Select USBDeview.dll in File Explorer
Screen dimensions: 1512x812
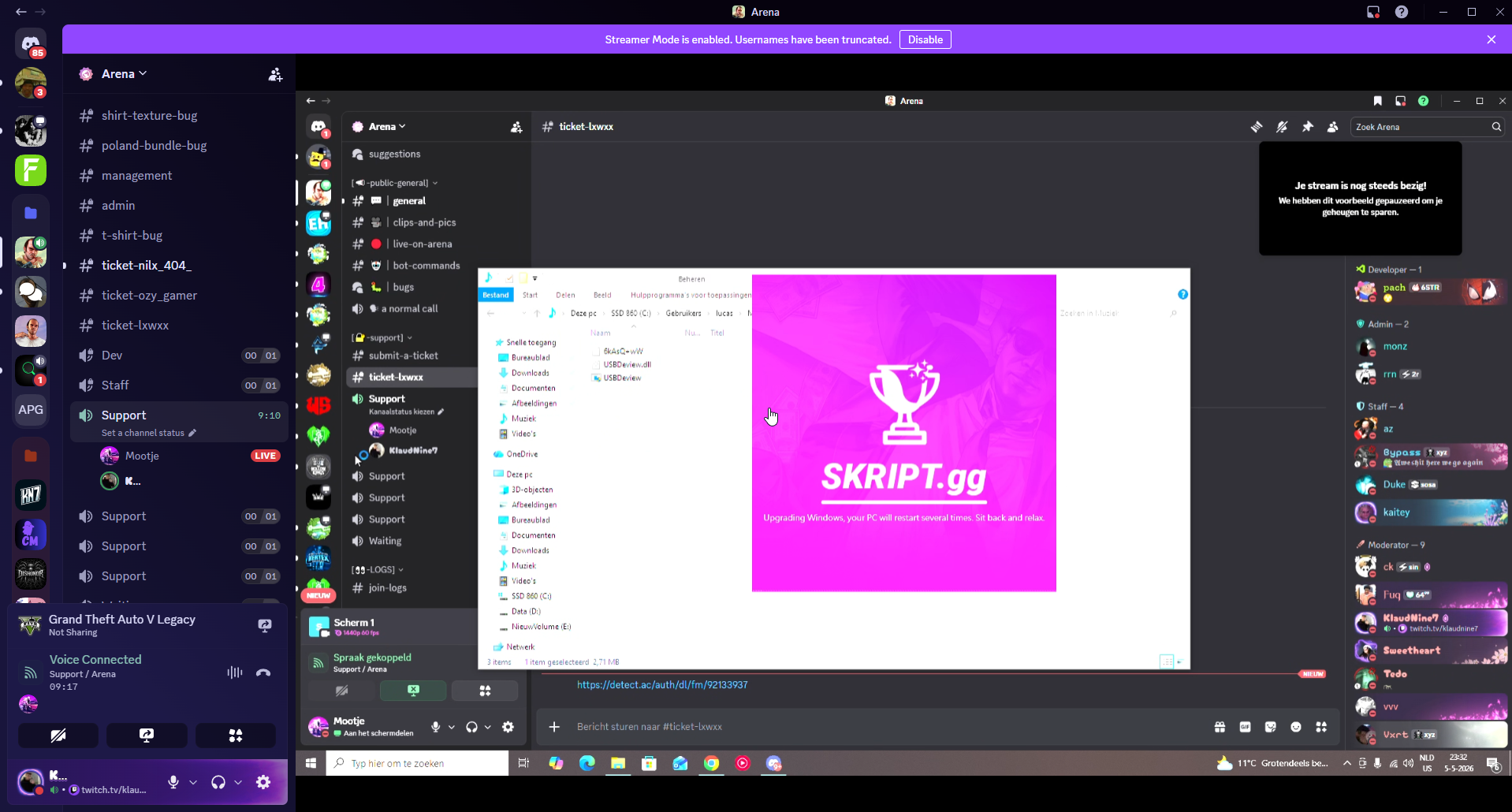pyautogui.click(x=627, y=364)
